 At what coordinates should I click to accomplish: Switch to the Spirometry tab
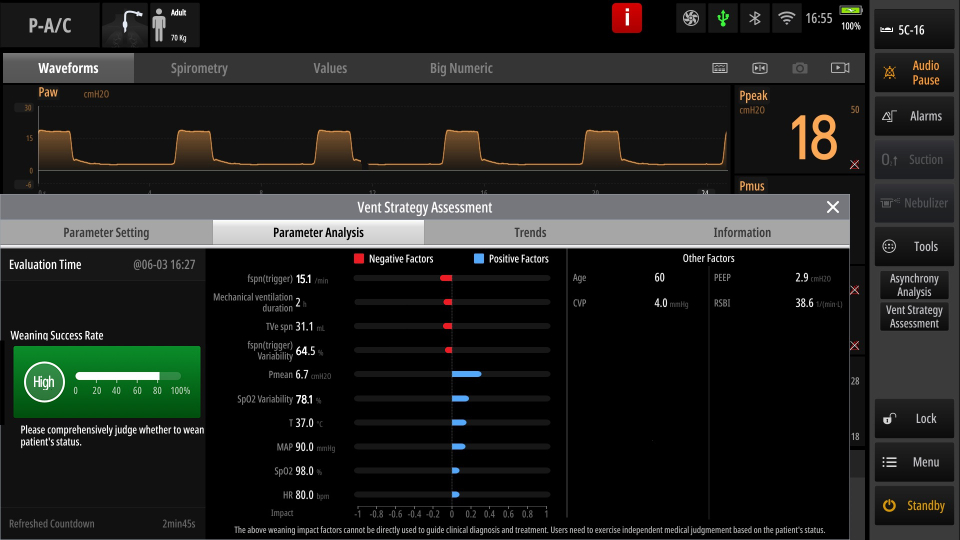(x=199, y=68)
